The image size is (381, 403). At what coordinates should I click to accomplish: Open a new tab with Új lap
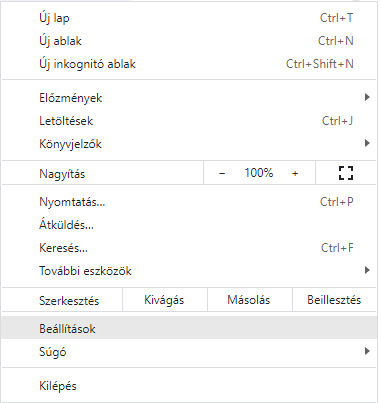point(189,18)
